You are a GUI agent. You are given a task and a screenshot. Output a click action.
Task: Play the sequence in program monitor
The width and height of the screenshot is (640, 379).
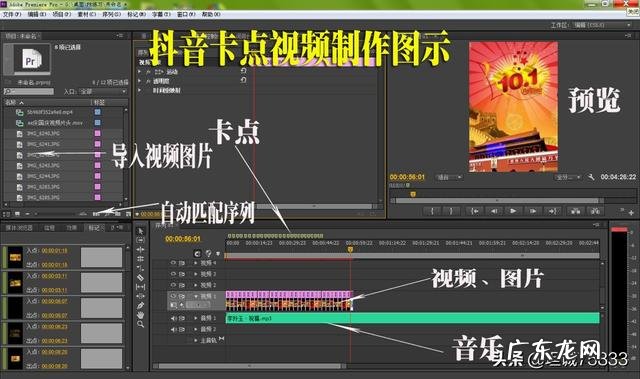tap(513, 211)
